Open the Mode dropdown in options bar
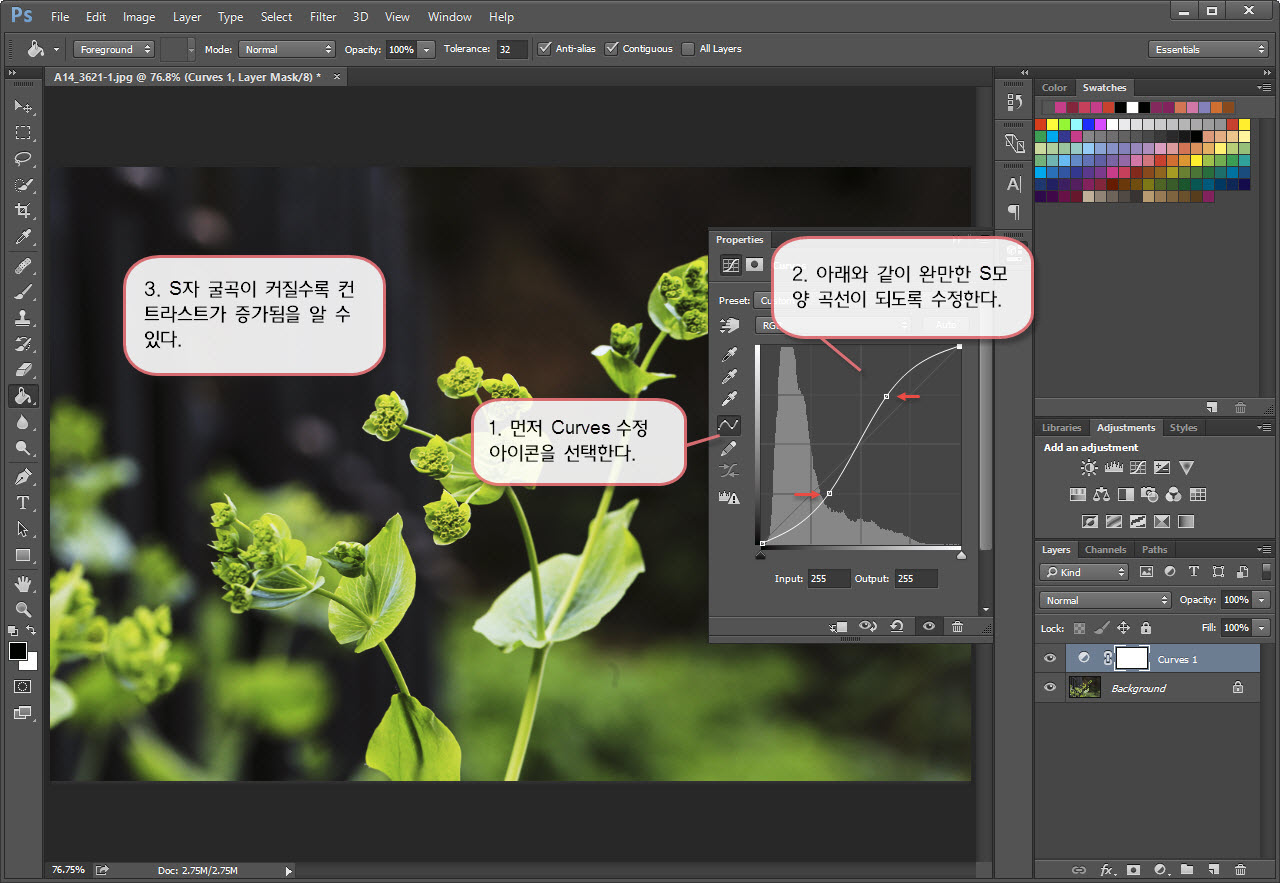This screenshot has width=1280, height=883. (287, 49)
